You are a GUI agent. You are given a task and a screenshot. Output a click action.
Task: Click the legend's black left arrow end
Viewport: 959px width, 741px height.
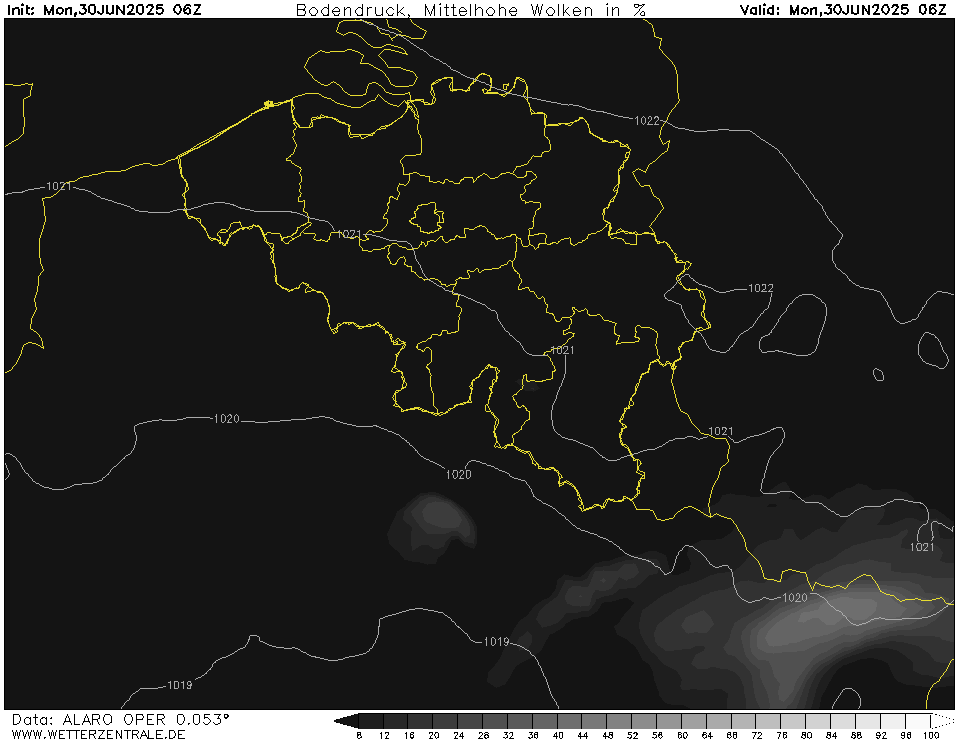(x=346, y=721)
